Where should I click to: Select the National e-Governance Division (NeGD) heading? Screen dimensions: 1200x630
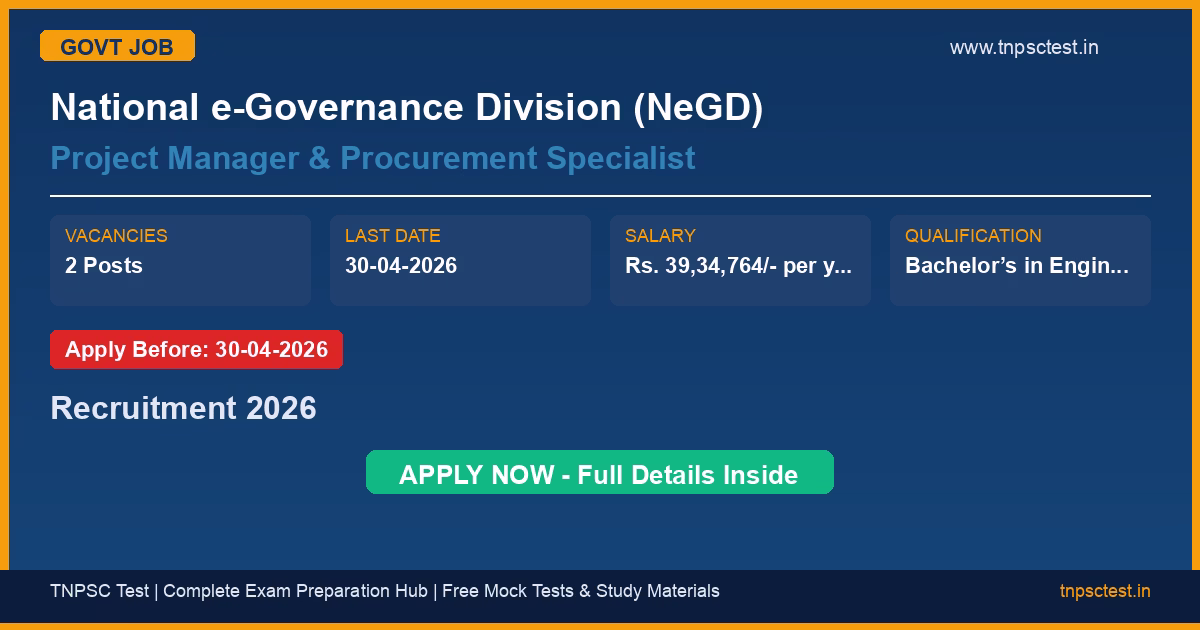coord(406,108)
